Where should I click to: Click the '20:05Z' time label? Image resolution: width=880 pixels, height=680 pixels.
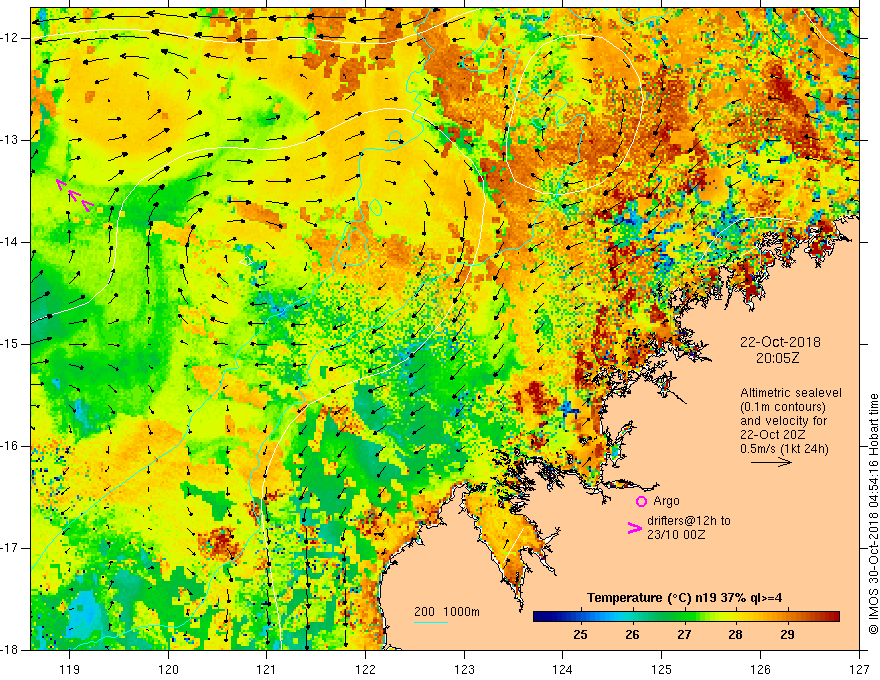(x=777, y=358)
